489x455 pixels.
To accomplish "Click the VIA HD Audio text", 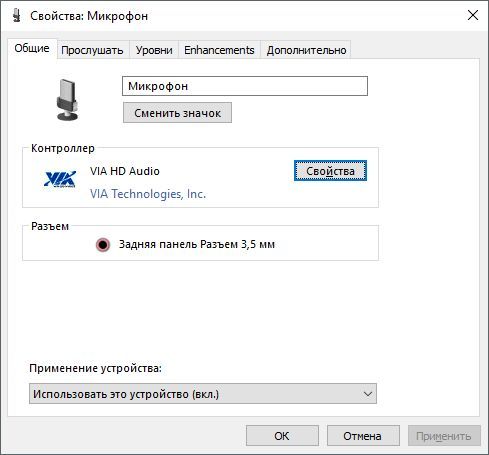I will [x=125, y=171].
